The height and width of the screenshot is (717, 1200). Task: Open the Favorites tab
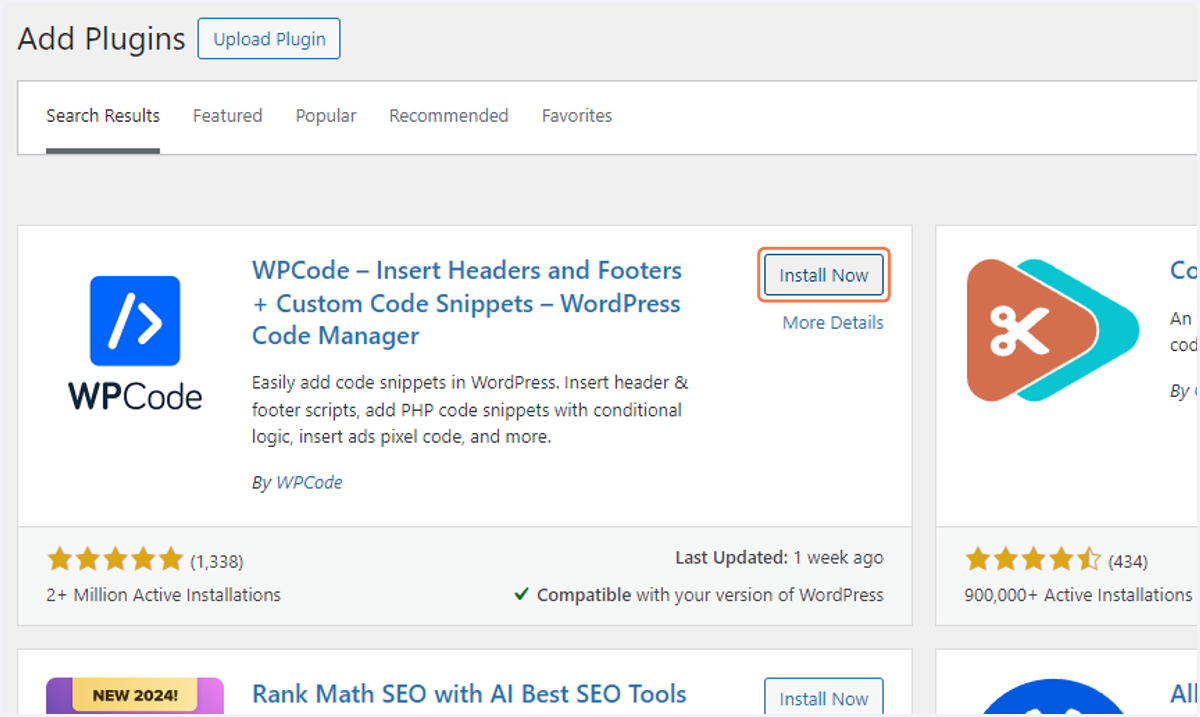(577, 116)
